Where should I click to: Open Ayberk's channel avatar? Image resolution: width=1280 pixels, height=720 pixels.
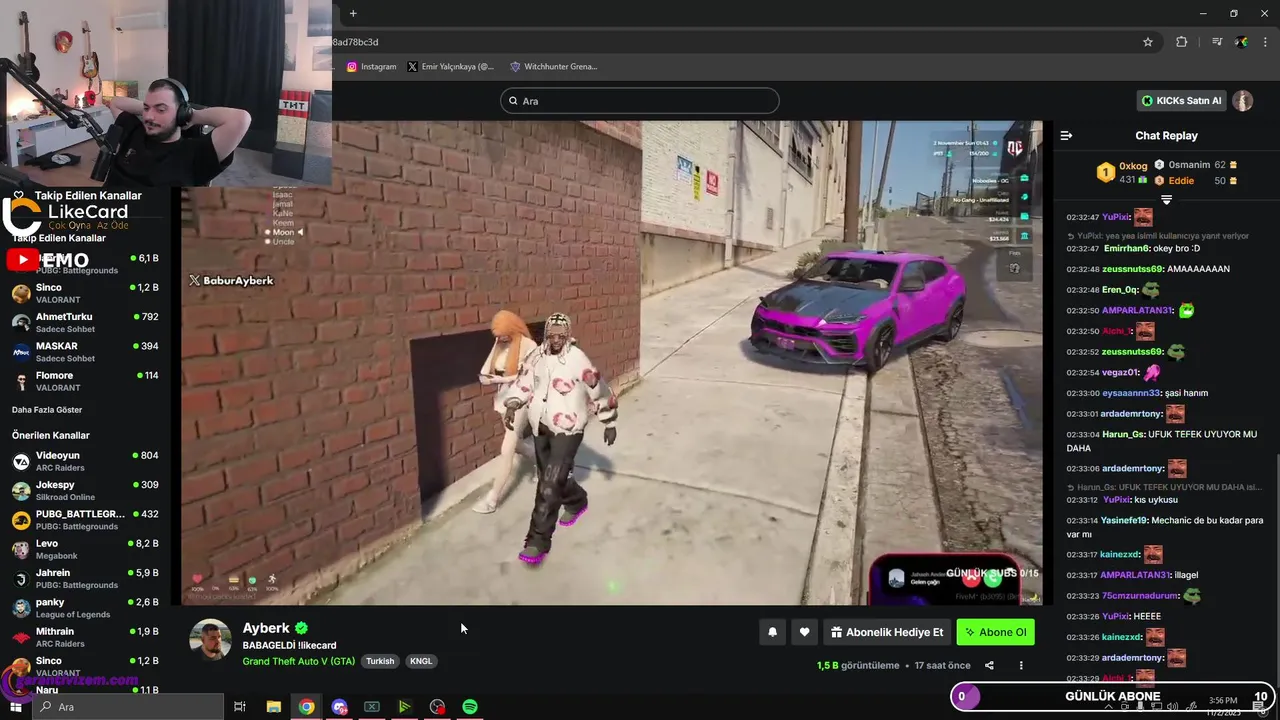coord(211,640)
